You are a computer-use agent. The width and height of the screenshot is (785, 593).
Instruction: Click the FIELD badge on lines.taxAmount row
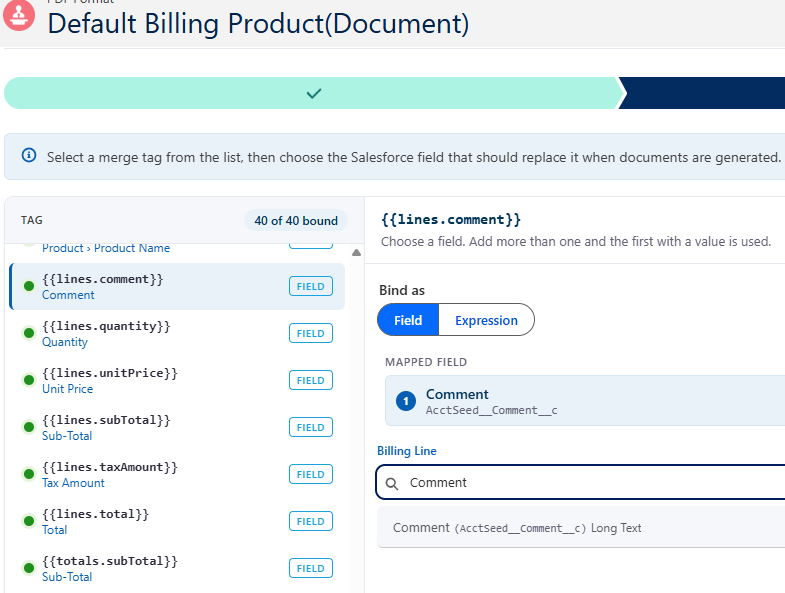coord(311,474)
